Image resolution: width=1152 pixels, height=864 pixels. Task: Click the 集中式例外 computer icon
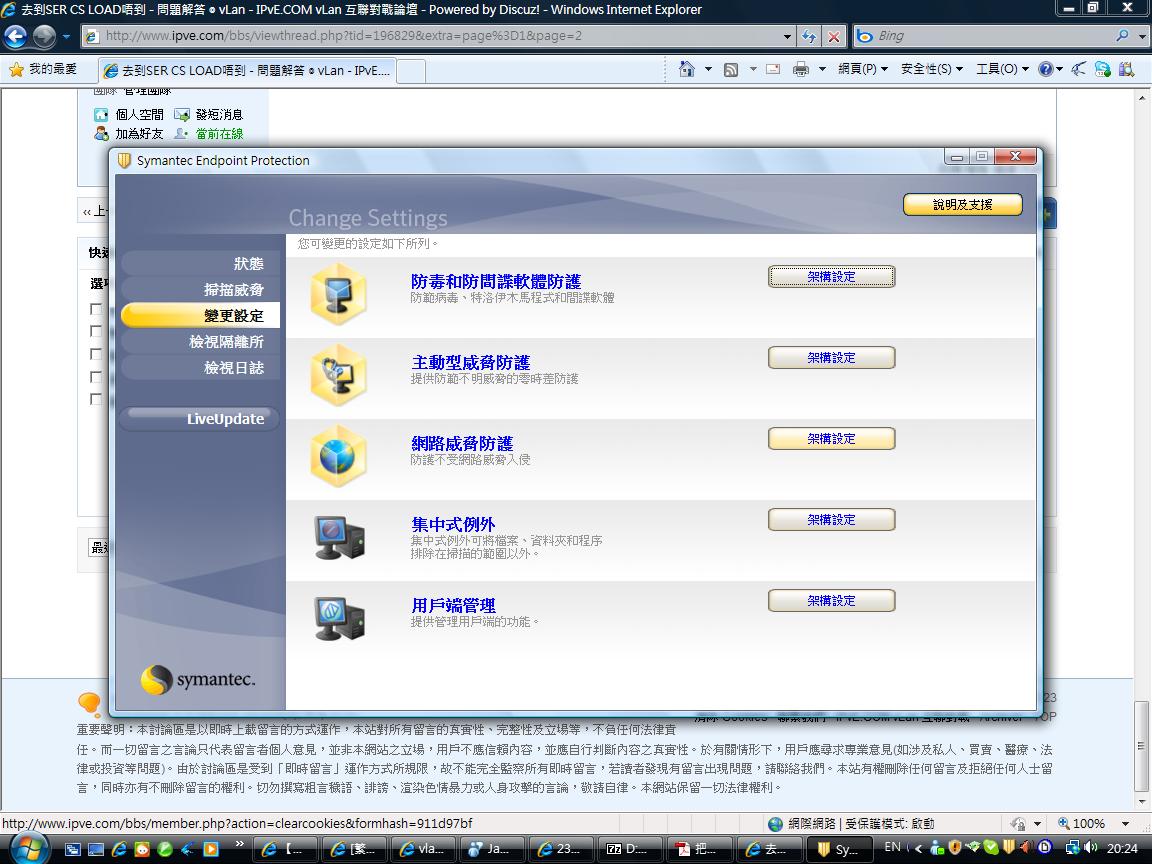(339, 538)
